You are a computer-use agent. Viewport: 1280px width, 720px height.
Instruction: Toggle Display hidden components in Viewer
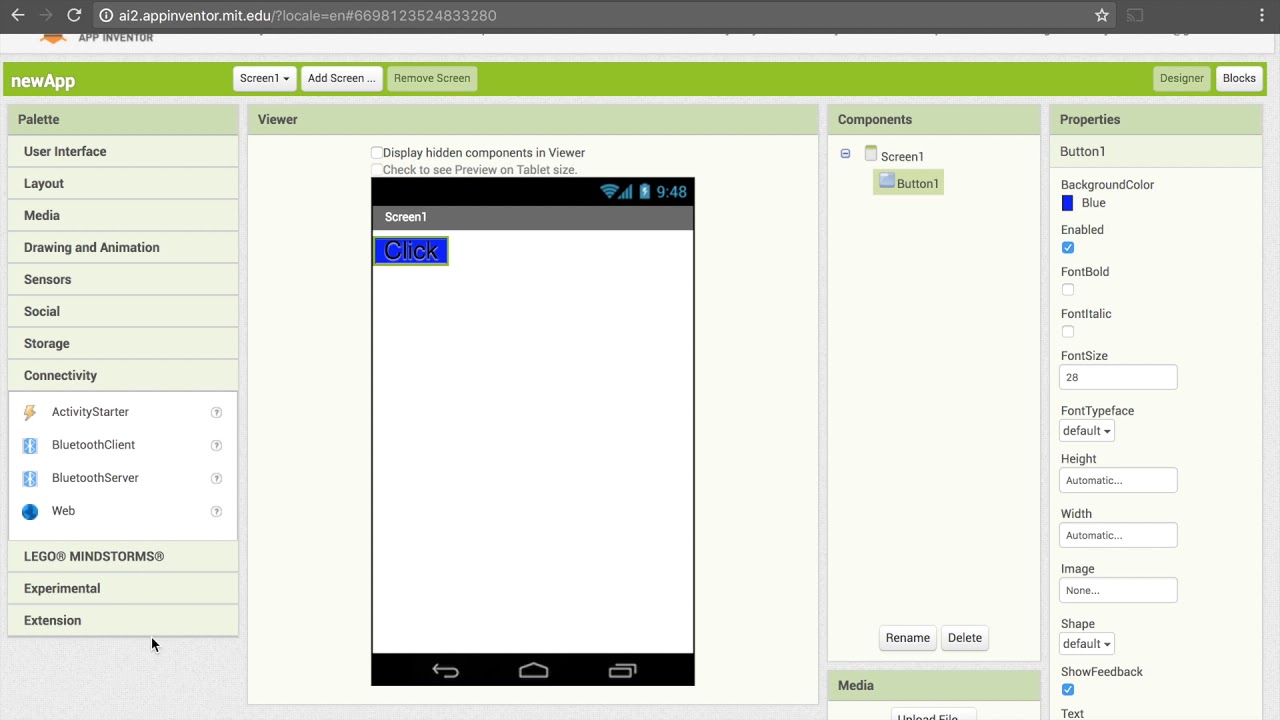[377, 153]
